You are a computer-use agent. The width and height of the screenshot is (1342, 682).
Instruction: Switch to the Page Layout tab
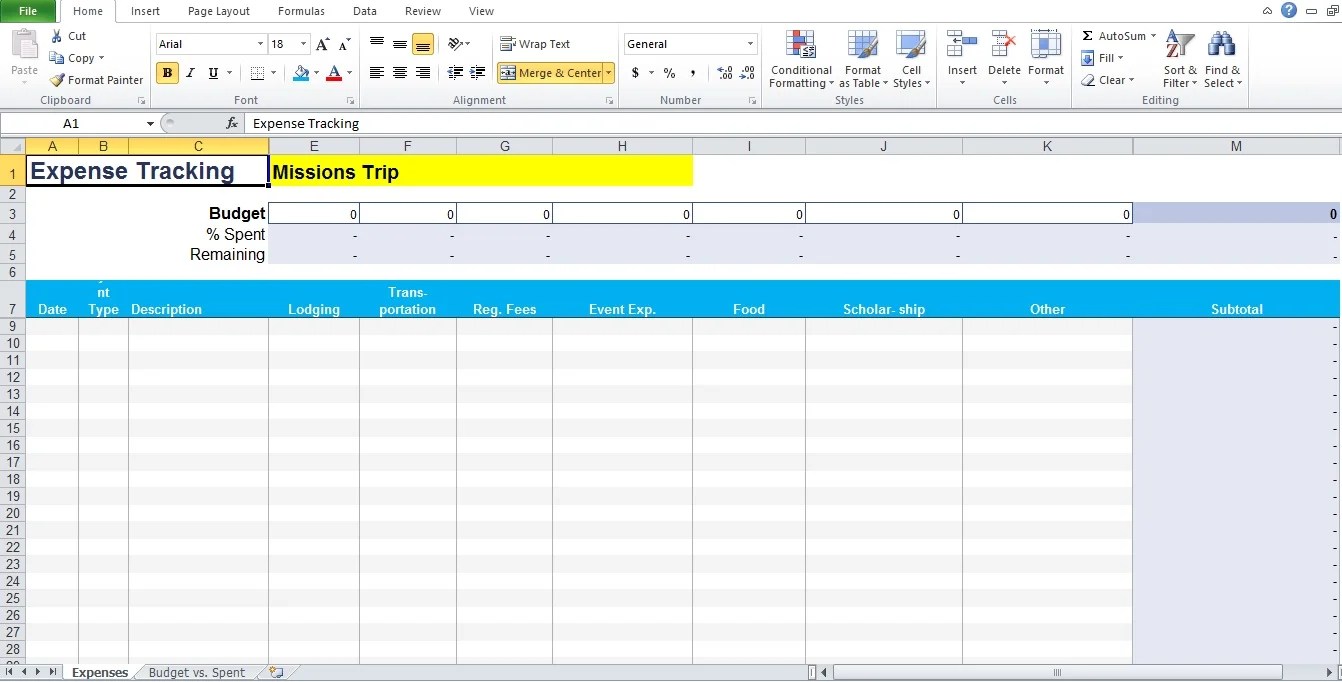(x=219, y=11)
